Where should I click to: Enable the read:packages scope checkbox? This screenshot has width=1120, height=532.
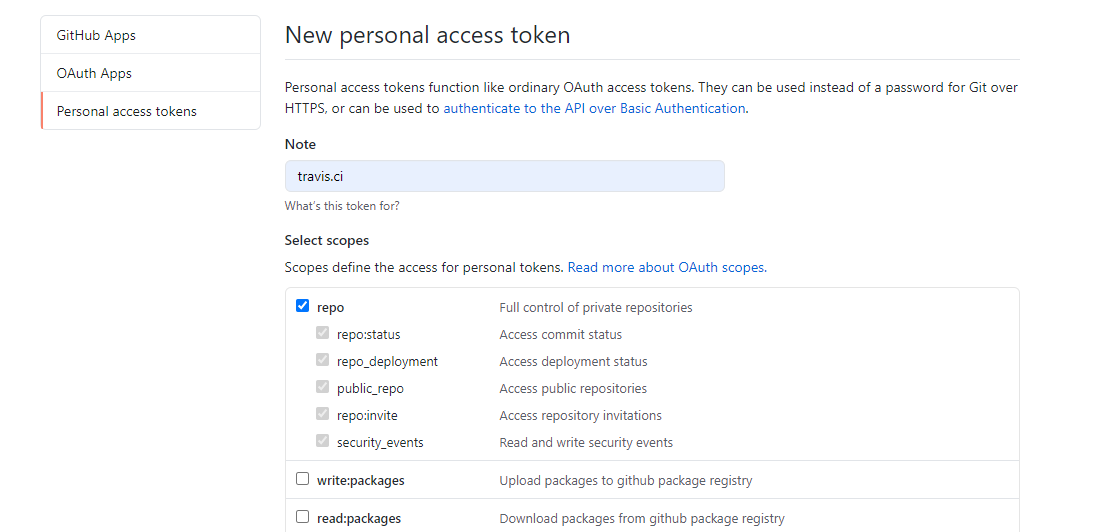coord(303,517)
